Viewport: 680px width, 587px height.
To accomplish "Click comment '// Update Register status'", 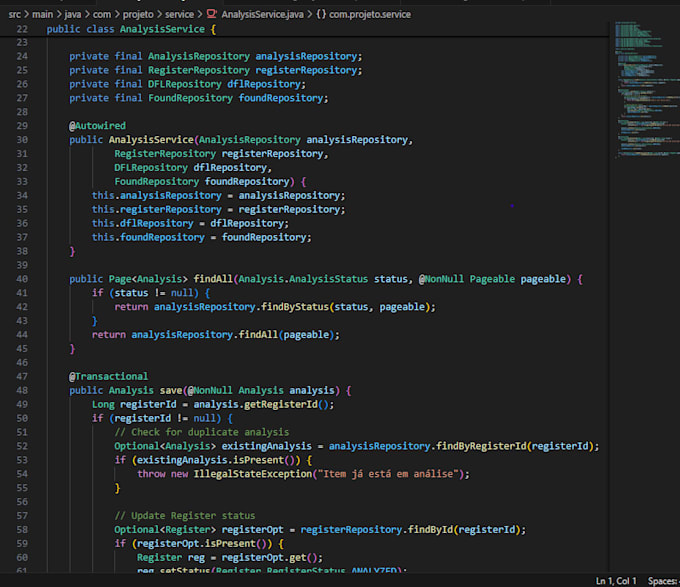I will tap(185, 516).
